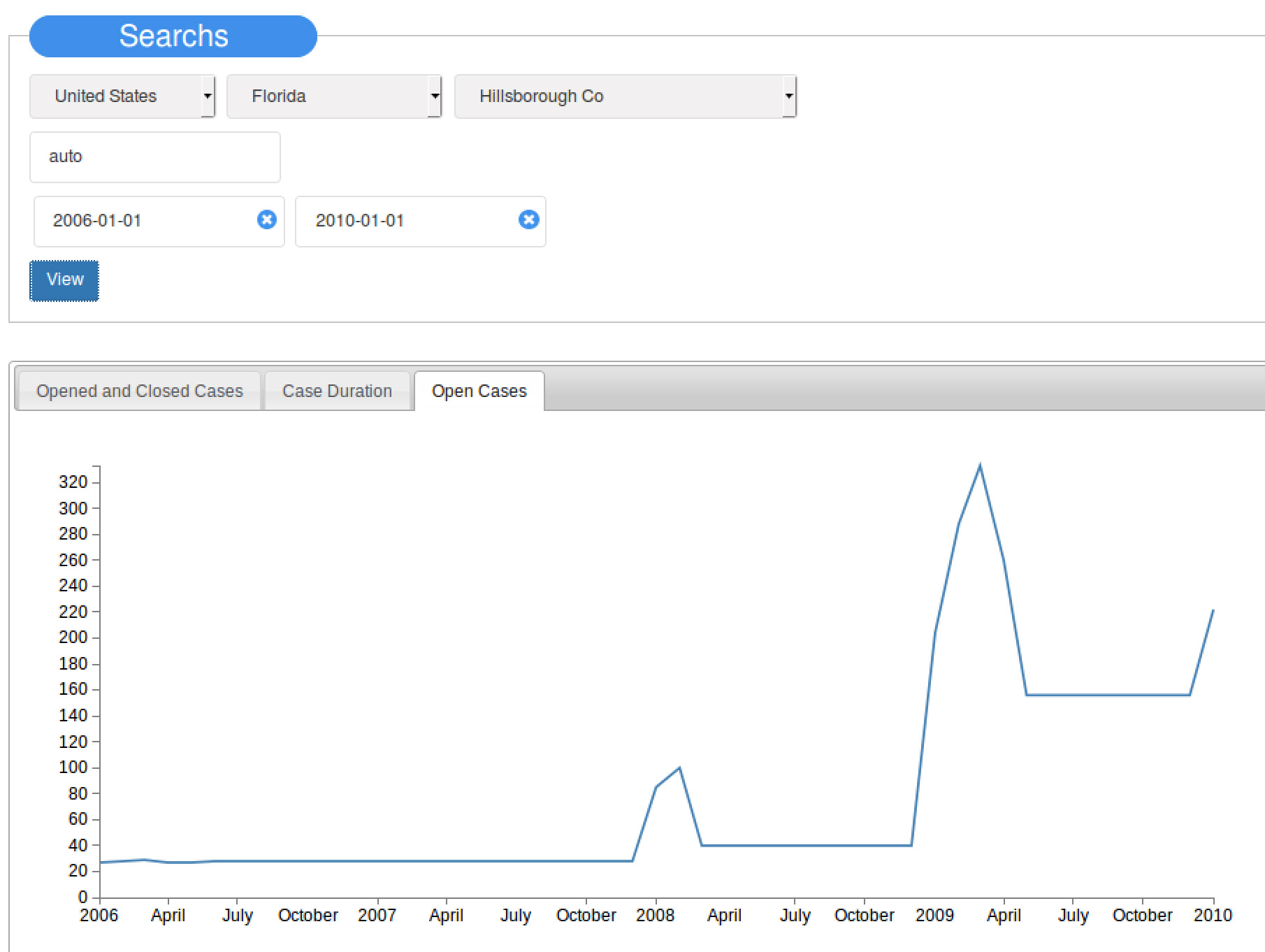The image size is (1265, 952).
Task: Clear the 2006-01-01 start date
Action: pos(266,220)
